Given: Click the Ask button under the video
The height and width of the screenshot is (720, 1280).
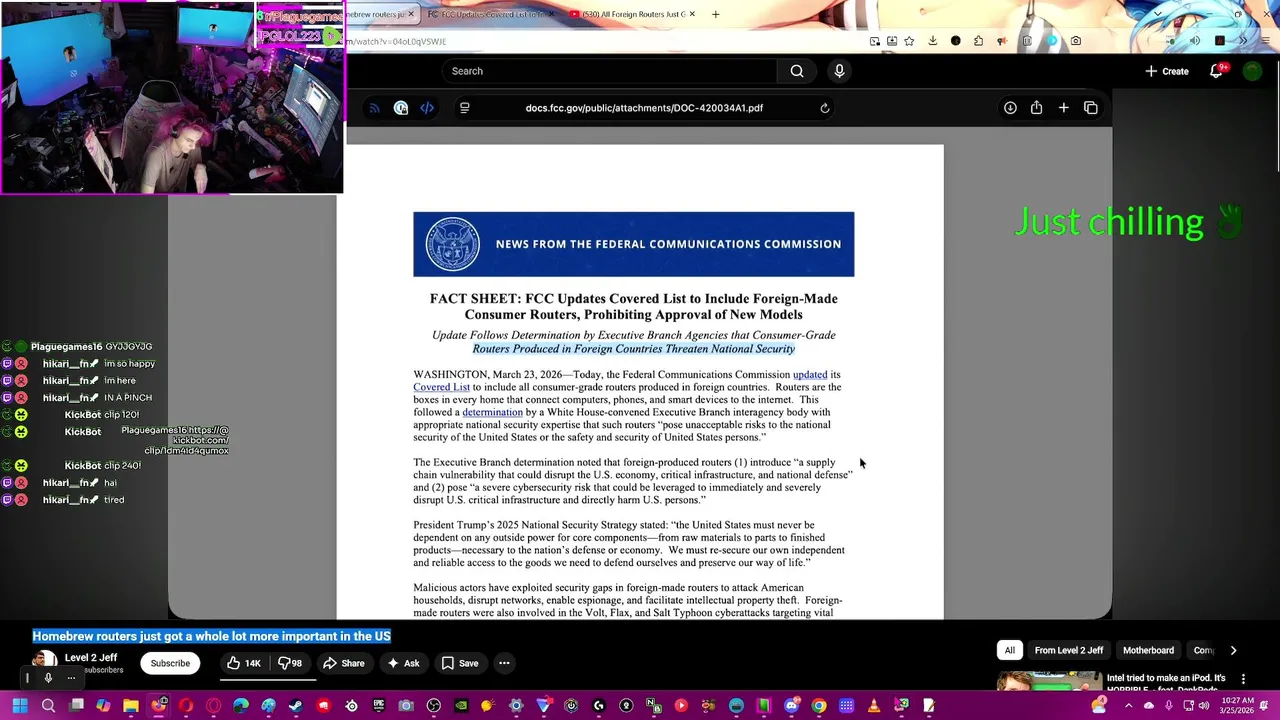Looking at the screenshot, I should [x=404, y=663].
